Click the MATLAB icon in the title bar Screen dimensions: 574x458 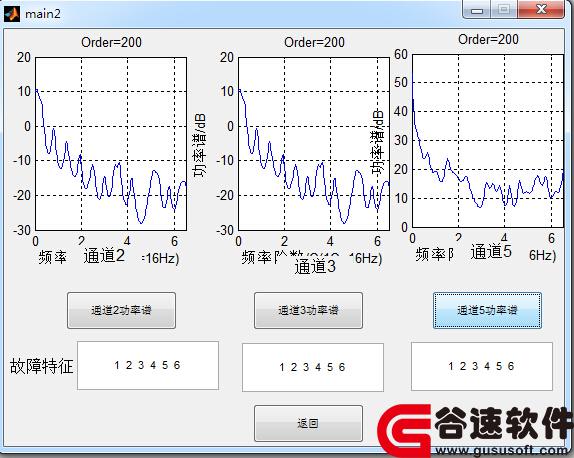[x=12, y=14]
